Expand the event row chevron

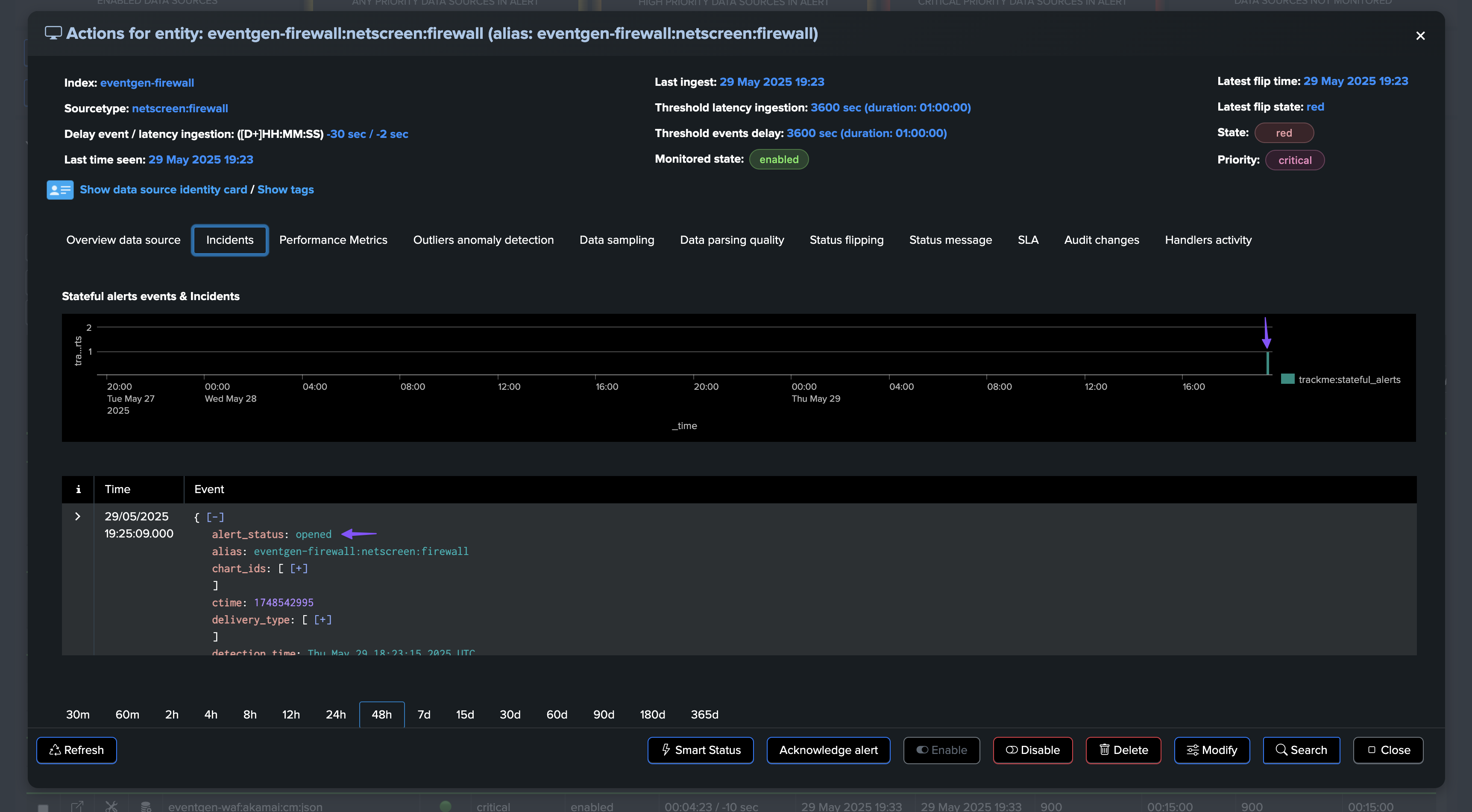pyautogui.click(x=78, y=516)
